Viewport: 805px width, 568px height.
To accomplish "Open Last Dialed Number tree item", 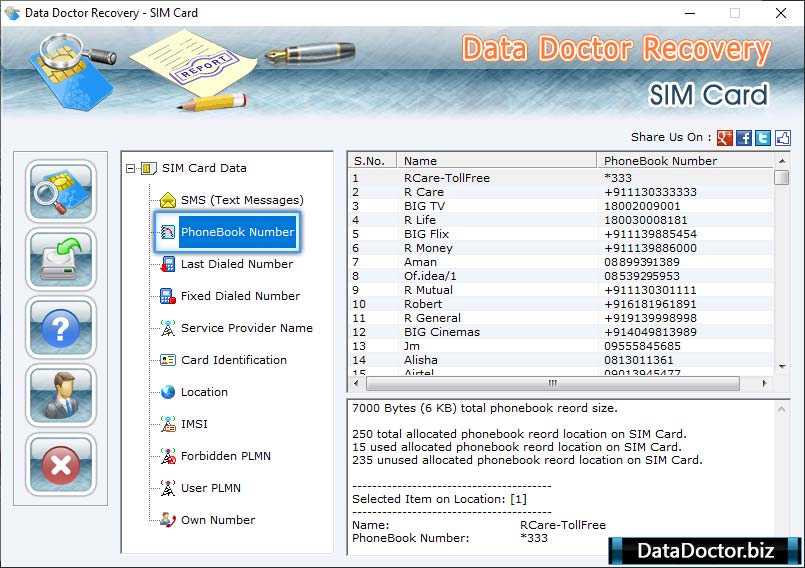I will click(236, 264).
